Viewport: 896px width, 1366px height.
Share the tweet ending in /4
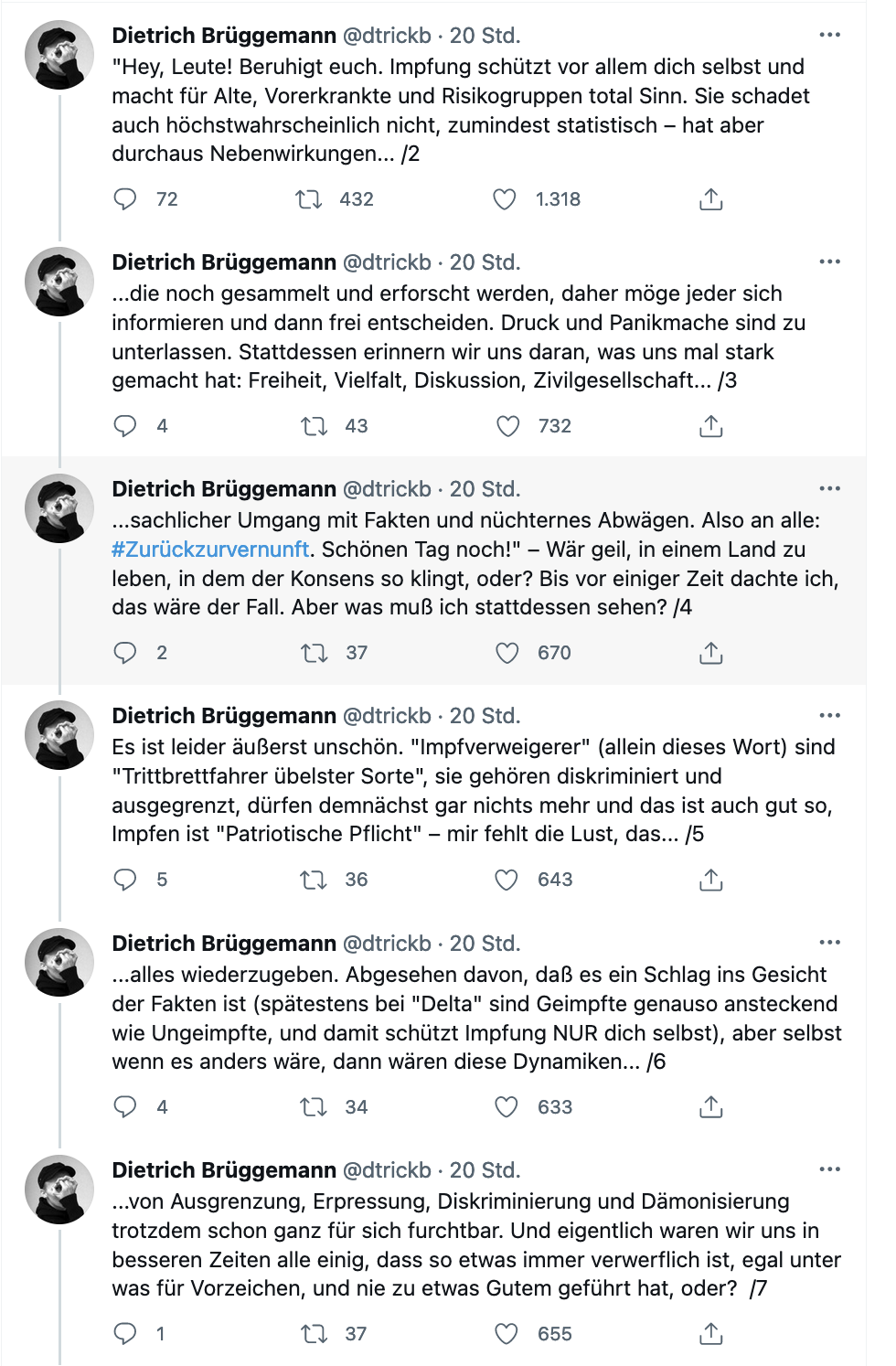(710, 653)
